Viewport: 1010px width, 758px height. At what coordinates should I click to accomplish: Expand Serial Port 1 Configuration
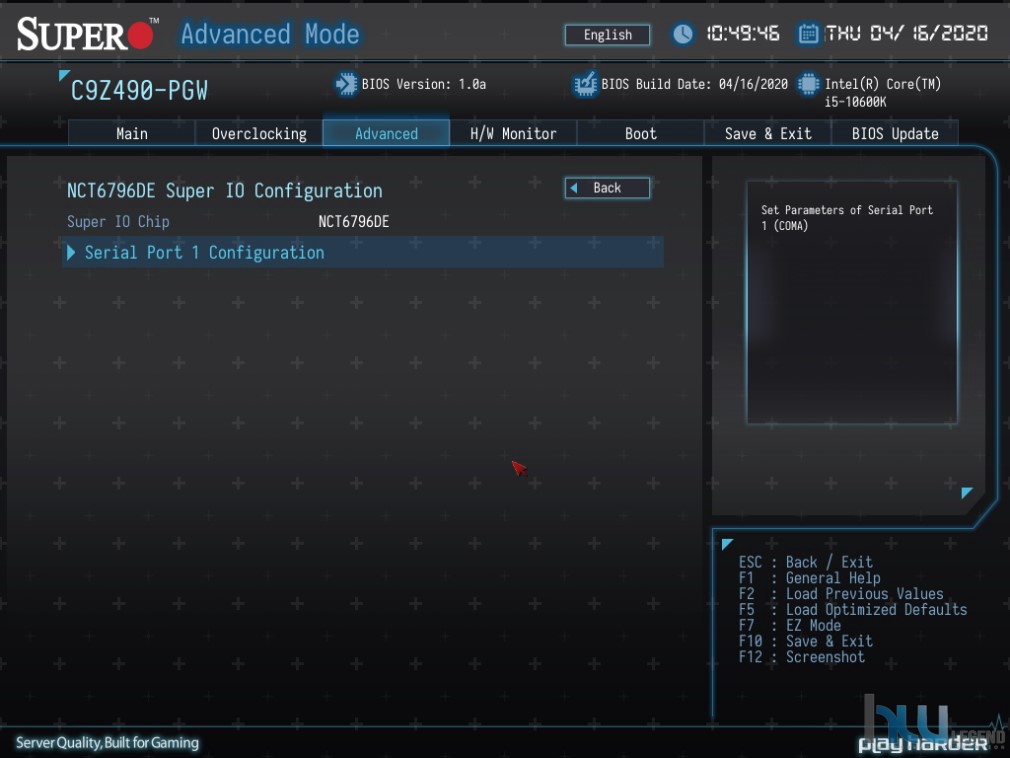363,252
